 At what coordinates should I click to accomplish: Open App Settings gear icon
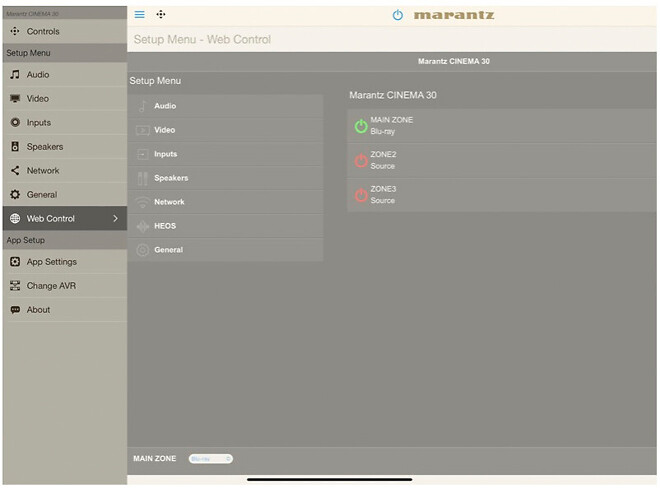pyautogui.click(x=15, y=262)
